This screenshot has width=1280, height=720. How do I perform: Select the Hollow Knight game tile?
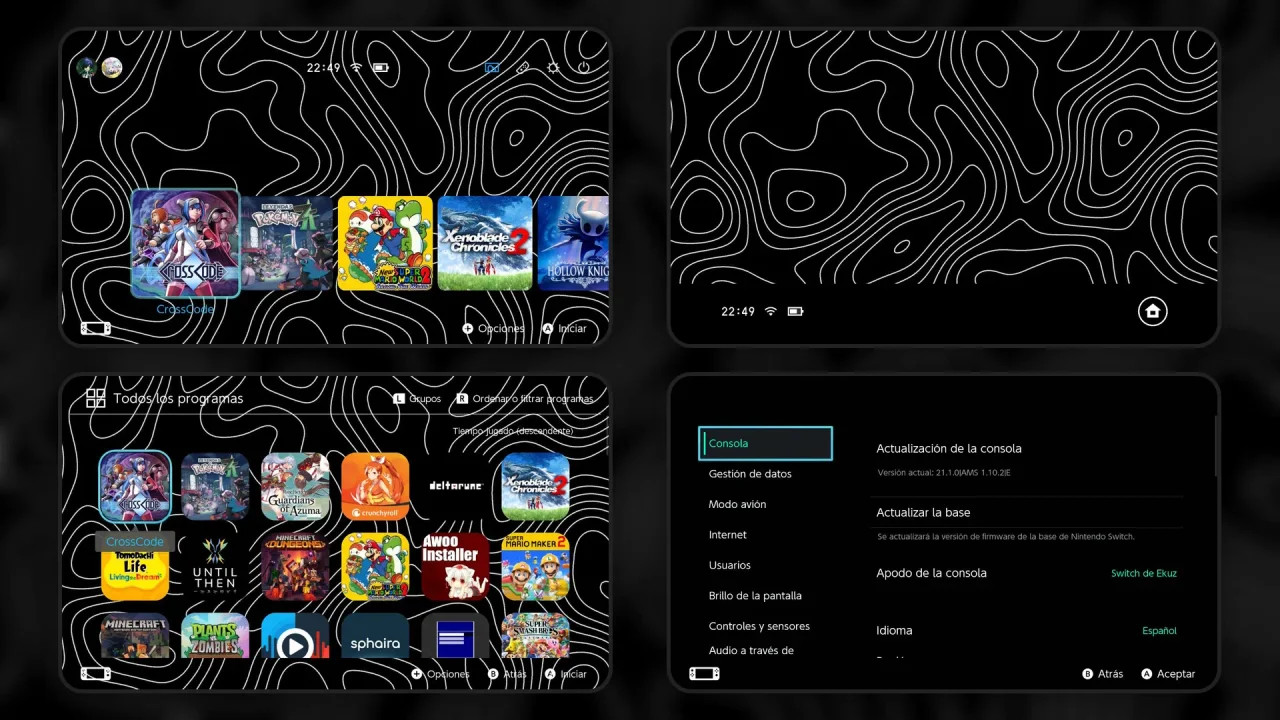[x=573, y=243]
